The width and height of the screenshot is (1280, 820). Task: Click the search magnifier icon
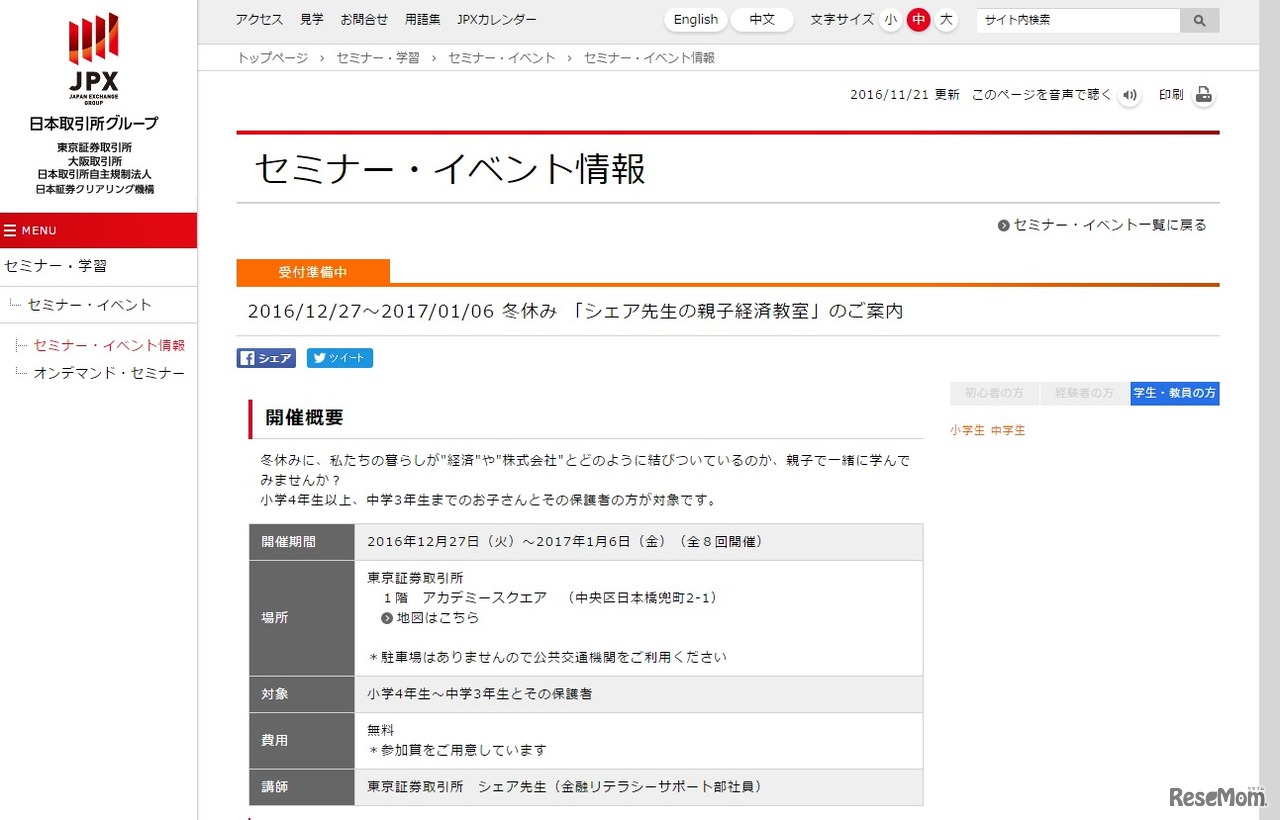1199,20
